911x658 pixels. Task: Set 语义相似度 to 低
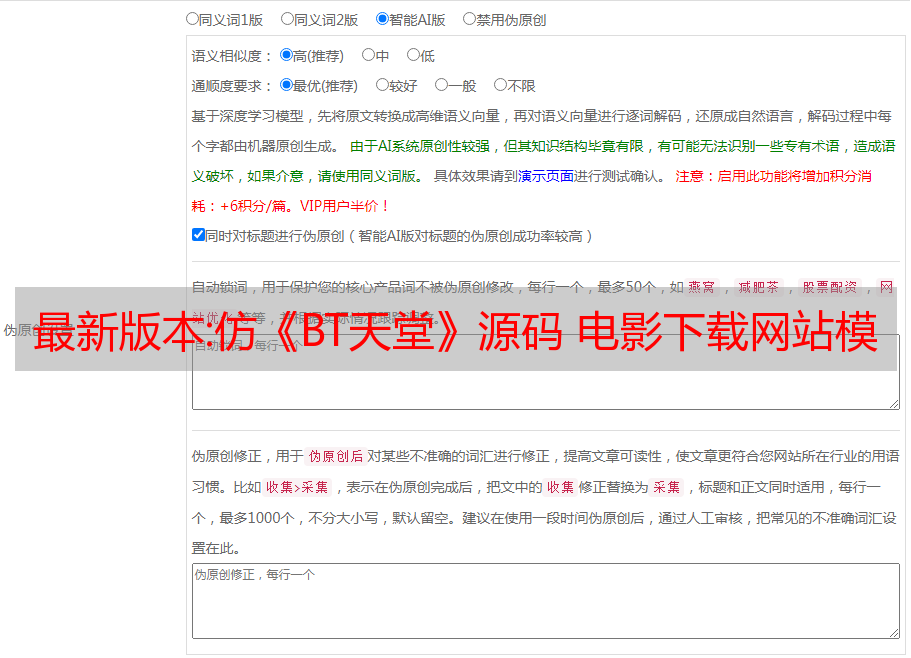tap(413, 55)
